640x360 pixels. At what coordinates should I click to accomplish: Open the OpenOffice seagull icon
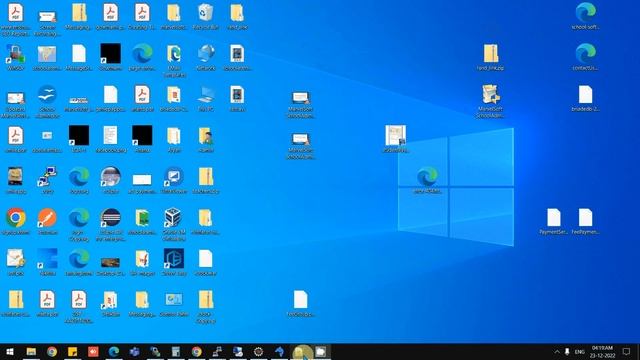click(47, 95)
